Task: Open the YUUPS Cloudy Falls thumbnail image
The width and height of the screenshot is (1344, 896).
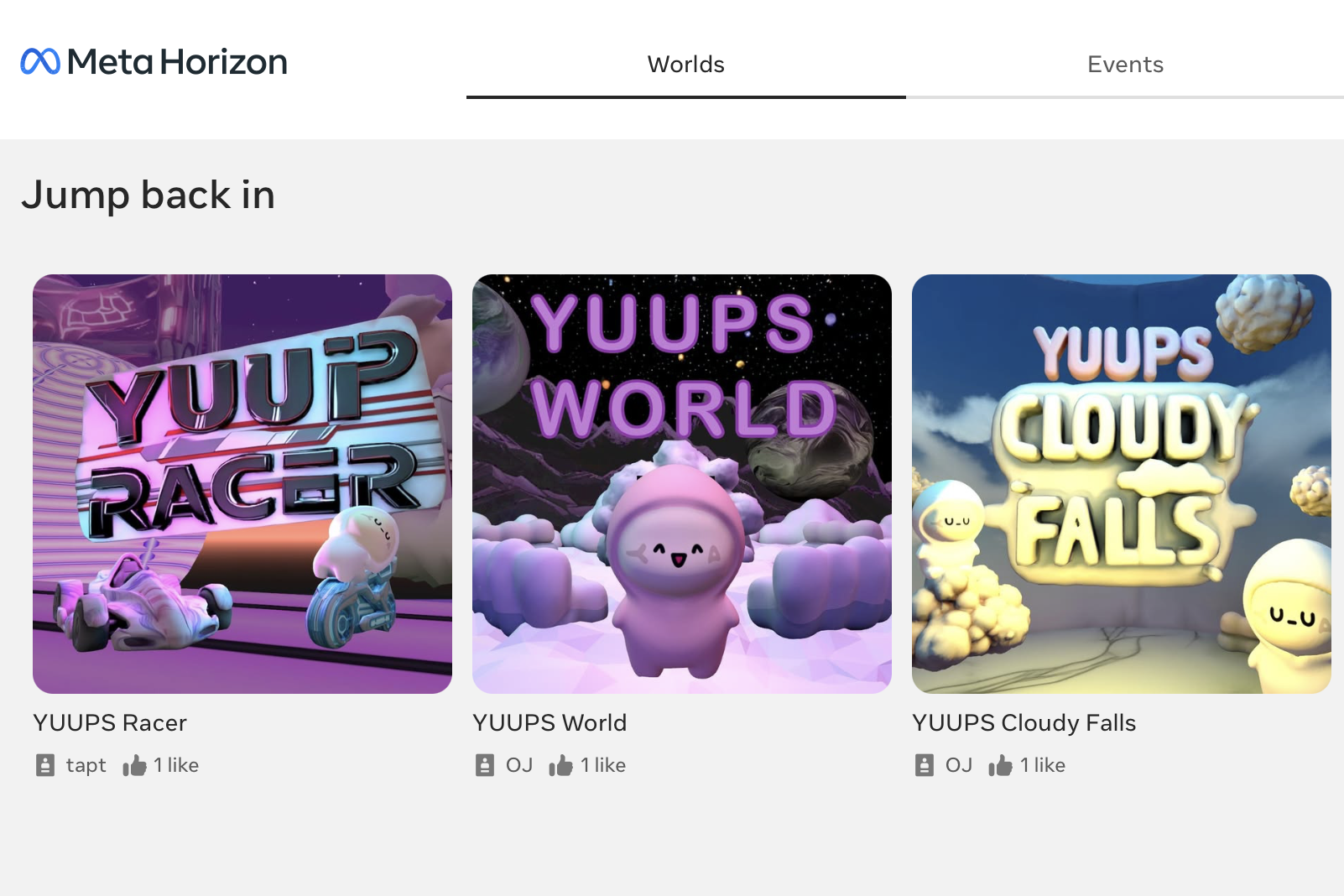Action: point(1122,484)
